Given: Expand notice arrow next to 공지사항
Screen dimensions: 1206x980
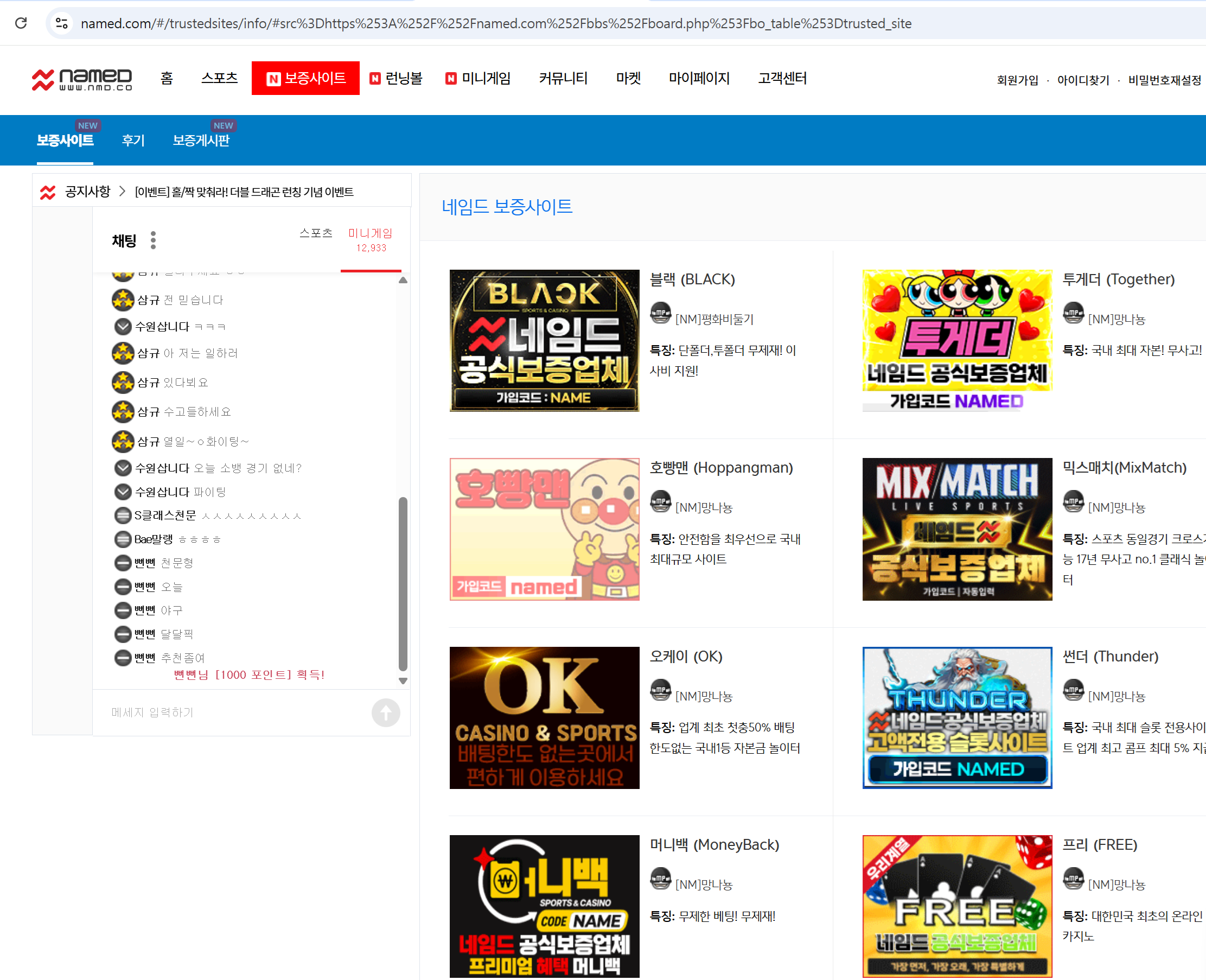Looking at the screenshot, I should tap(122, 192).
